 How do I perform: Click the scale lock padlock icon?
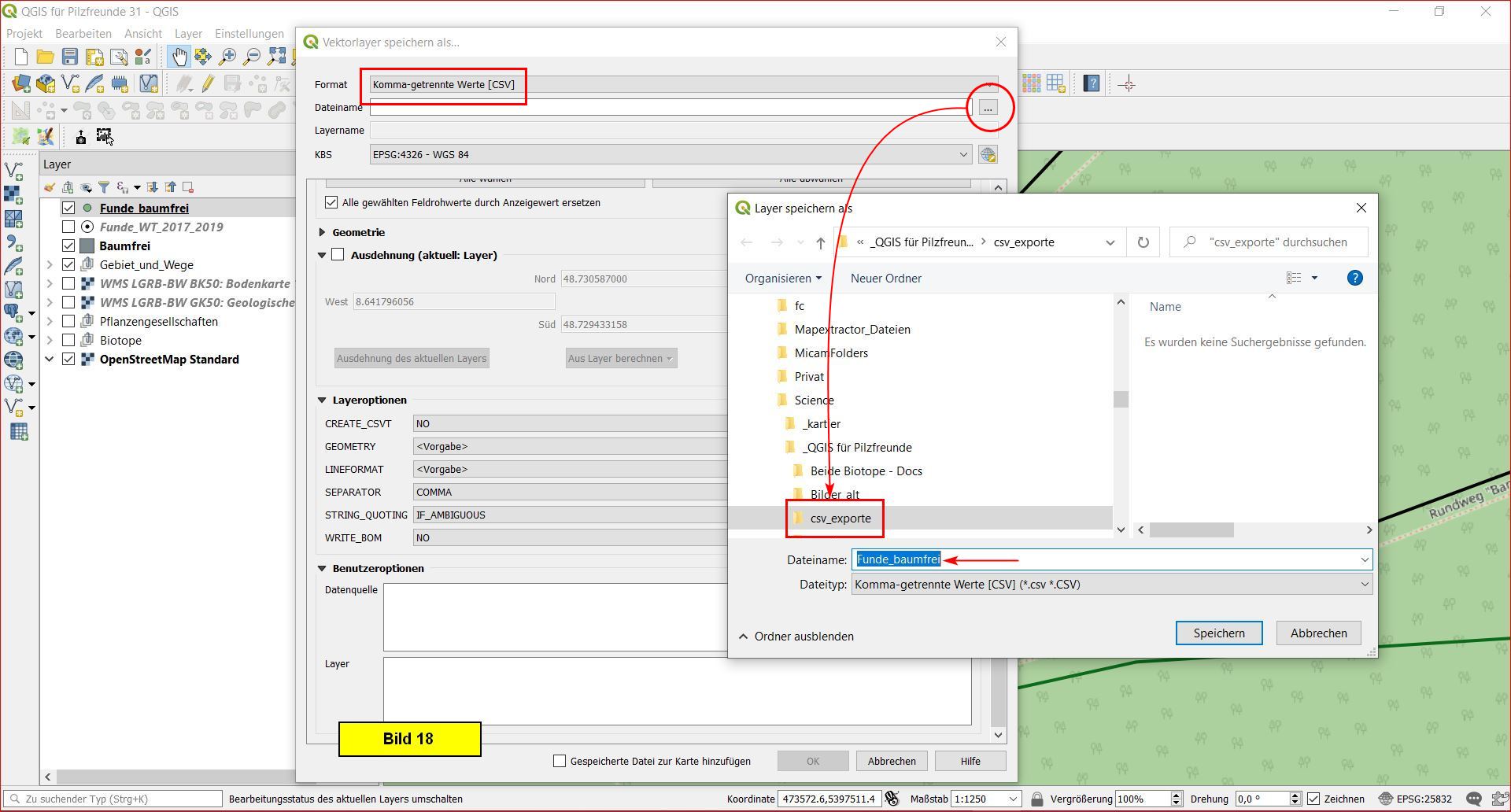1036,799
